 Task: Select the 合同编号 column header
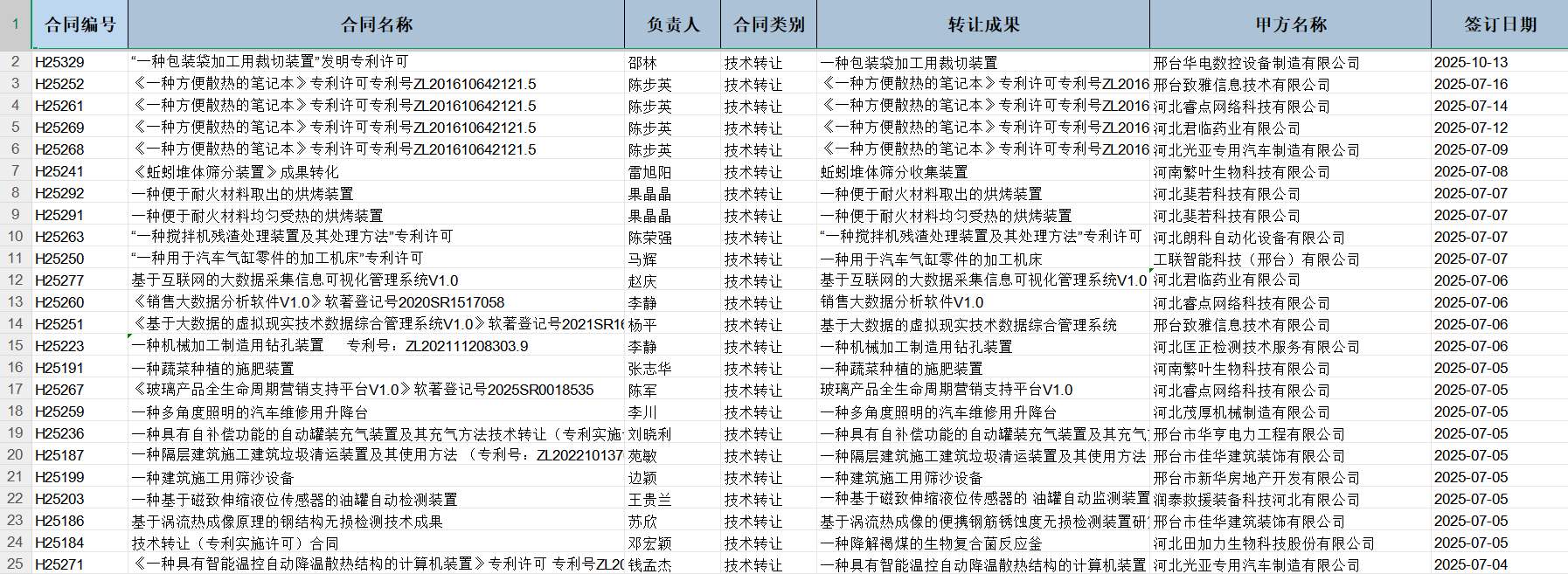(80, 24)
